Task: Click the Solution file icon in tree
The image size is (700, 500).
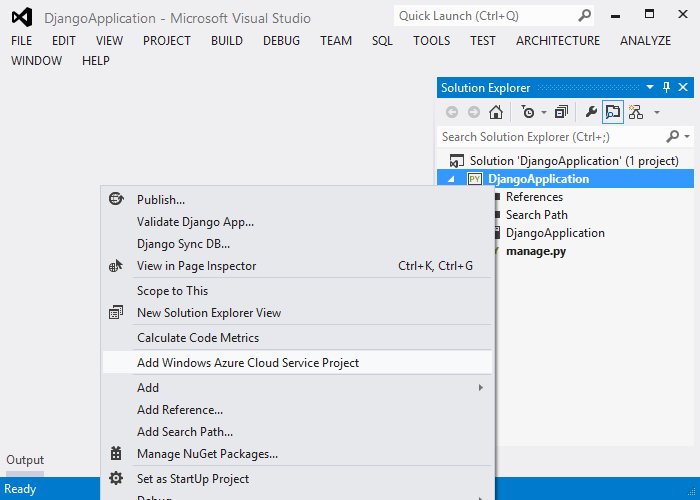Action: tap(456, 161)
